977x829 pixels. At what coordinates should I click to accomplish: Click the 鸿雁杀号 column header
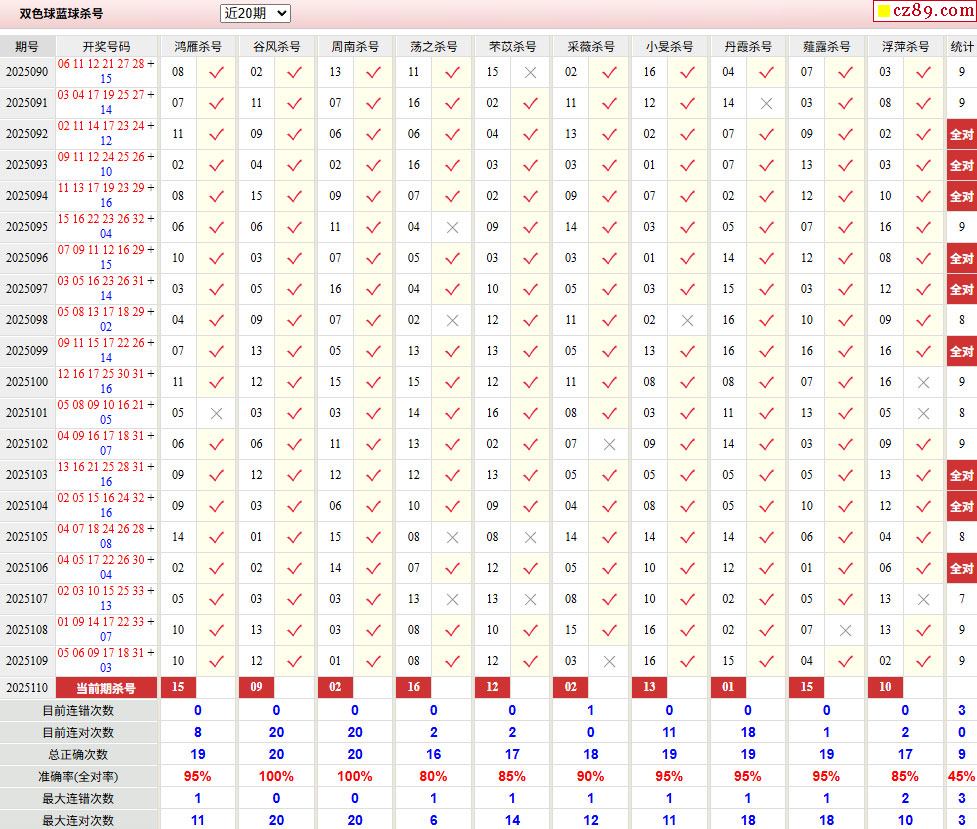coord(198,47)
